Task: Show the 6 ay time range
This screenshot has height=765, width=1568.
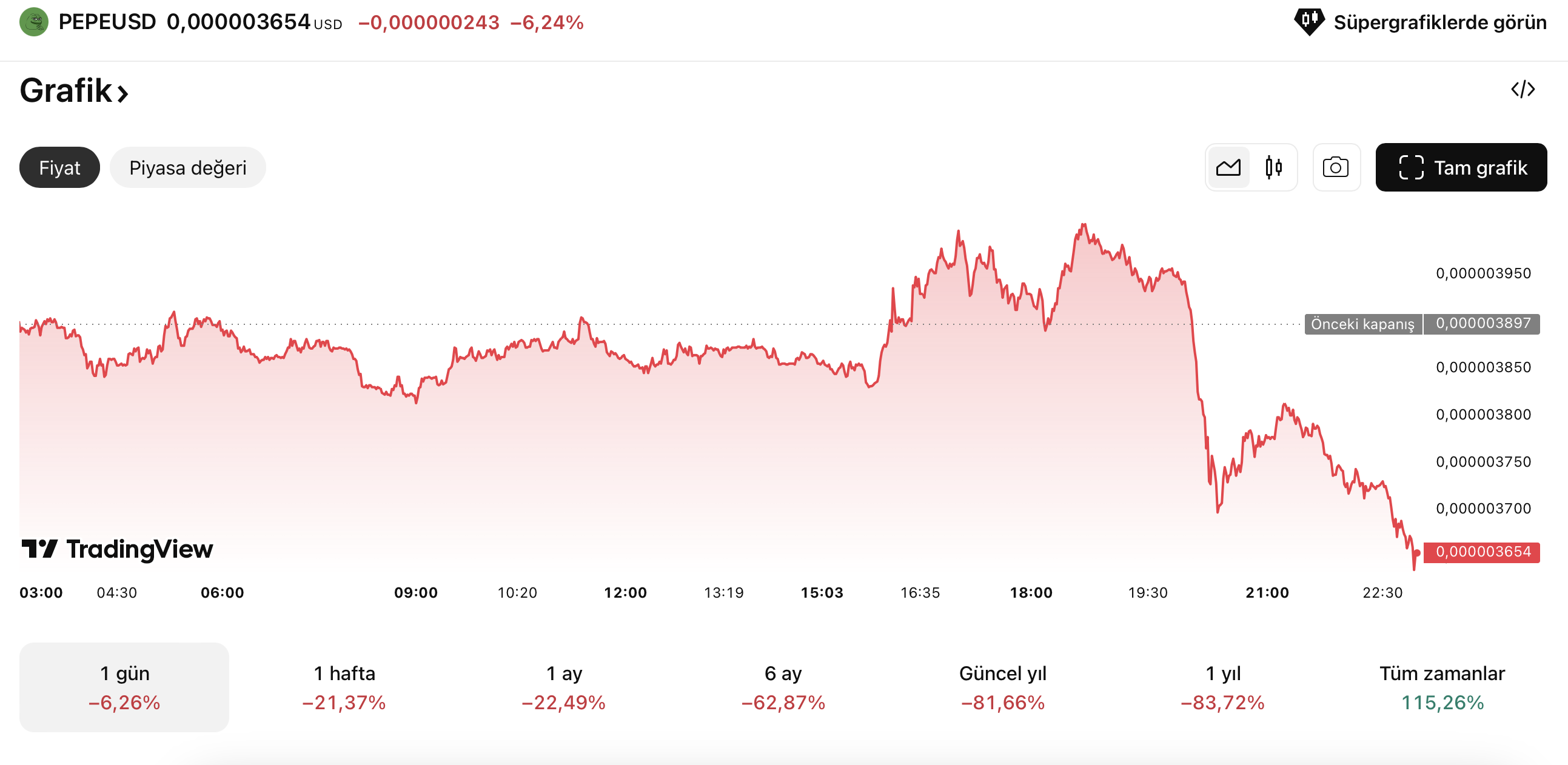Action: point(783,687)
